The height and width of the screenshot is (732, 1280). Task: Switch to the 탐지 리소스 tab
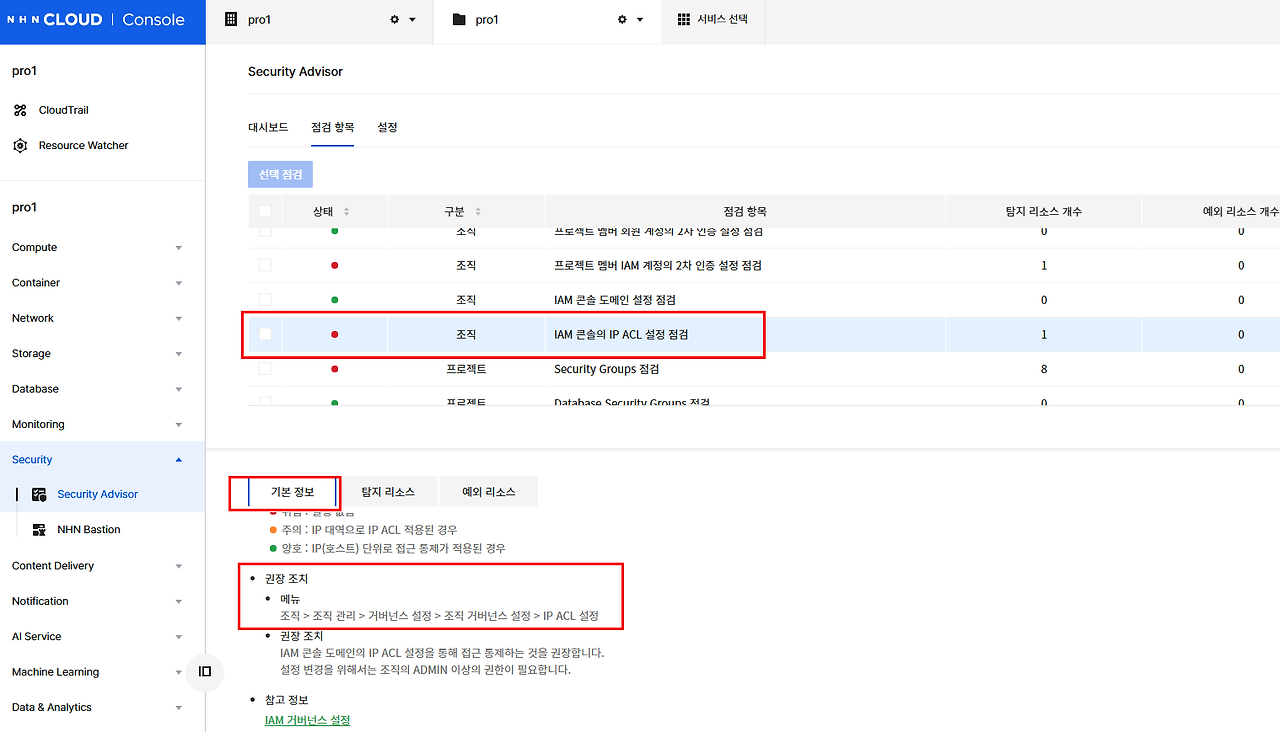(388, 492)
